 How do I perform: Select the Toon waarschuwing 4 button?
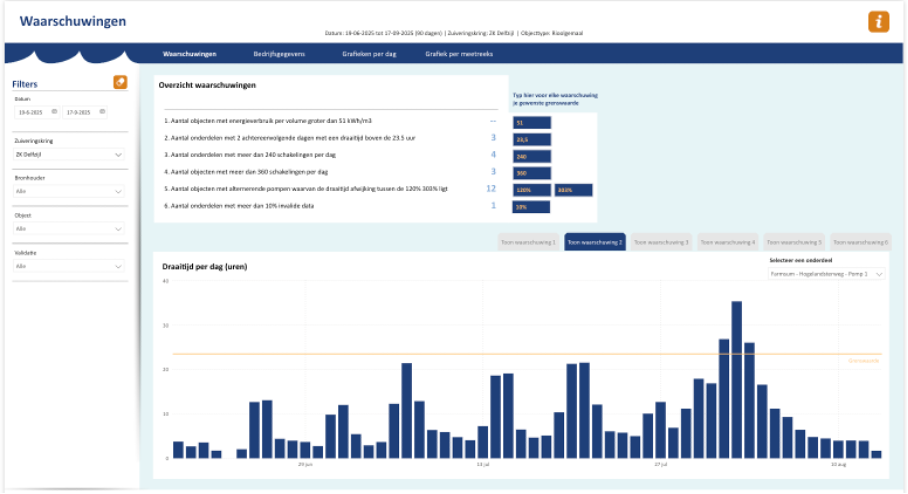click(x=727, y=242)
